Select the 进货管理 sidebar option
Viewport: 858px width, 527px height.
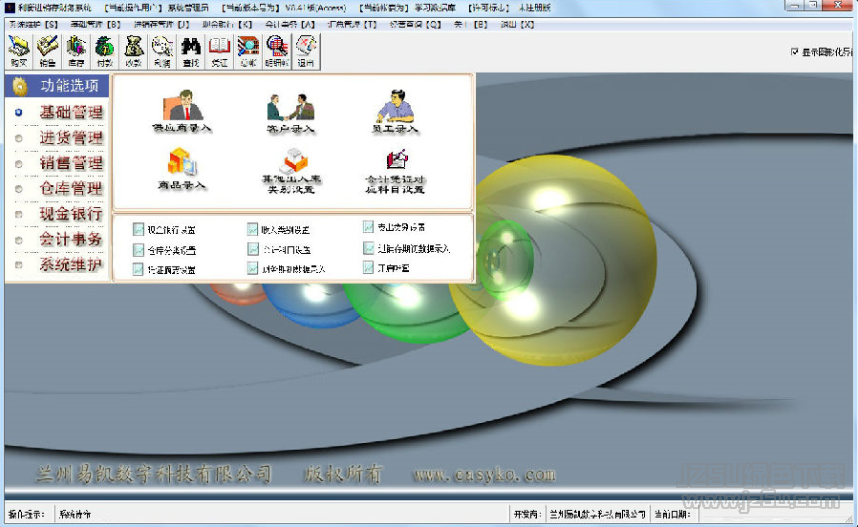click(71, 138)
